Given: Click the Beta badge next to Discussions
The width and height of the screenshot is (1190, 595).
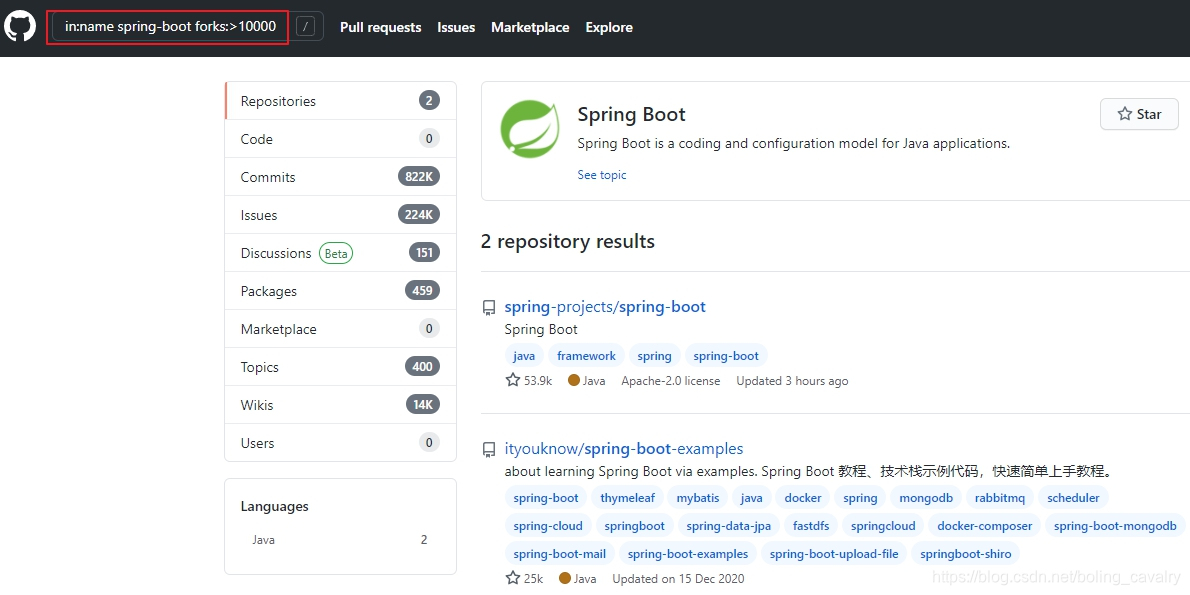Looking at the screenshot, I should coord(335,253).
